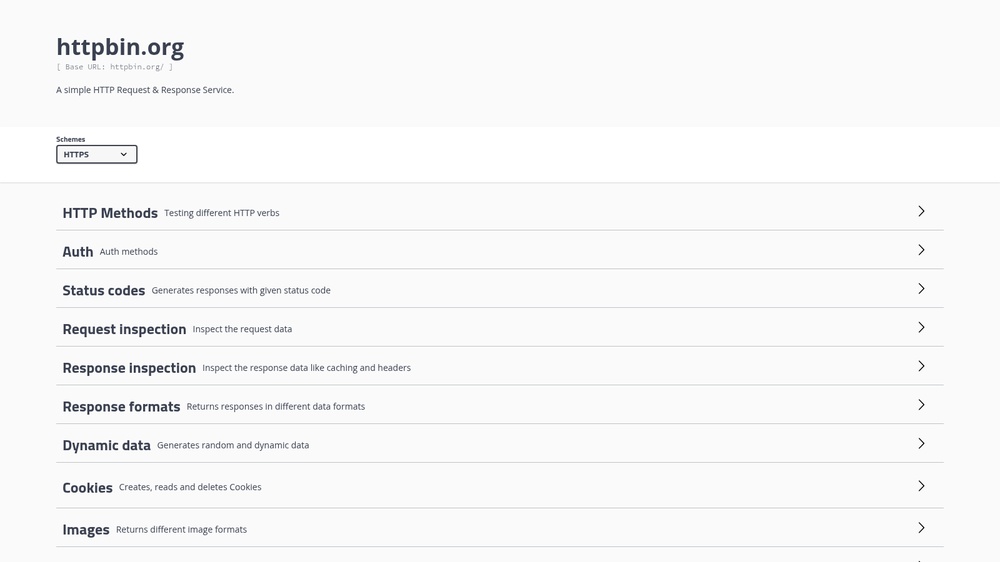Click the Images heading
This screenshot has width=1000, height=562.
click(86, 530)
